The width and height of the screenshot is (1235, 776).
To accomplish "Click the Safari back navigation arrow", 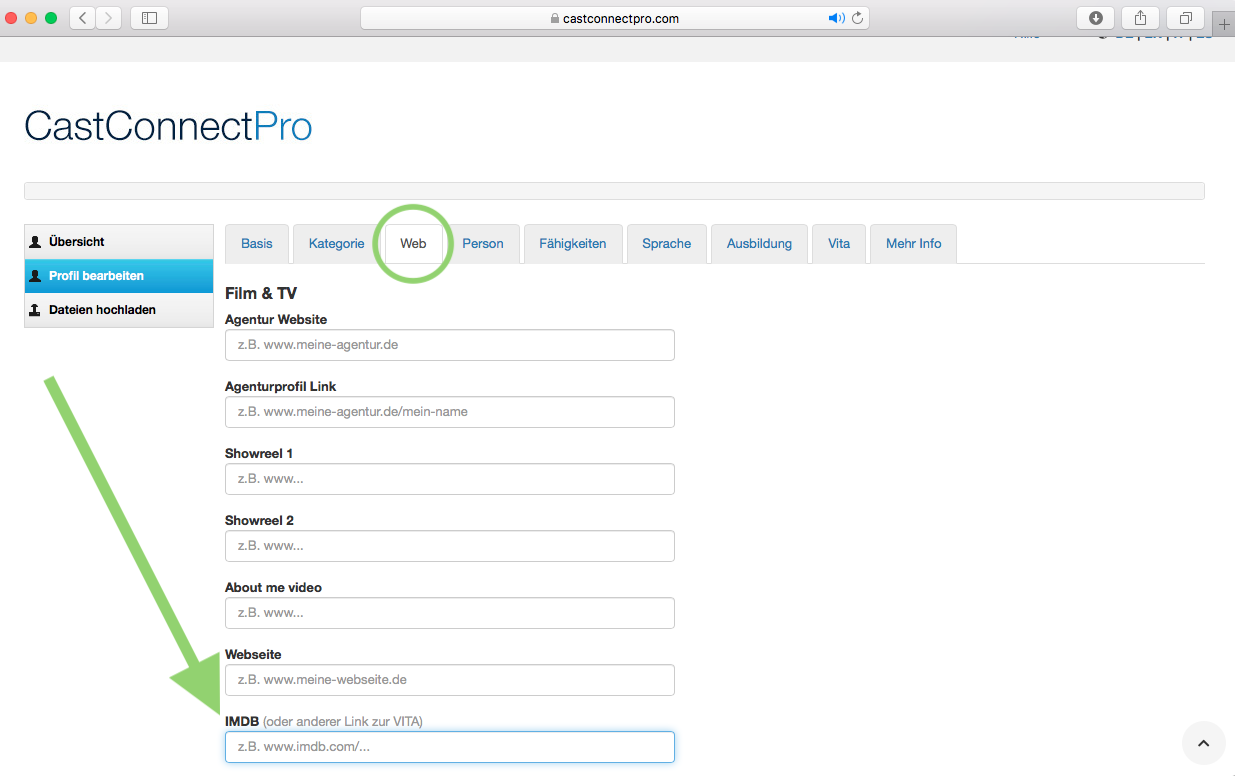I will 82,18.
